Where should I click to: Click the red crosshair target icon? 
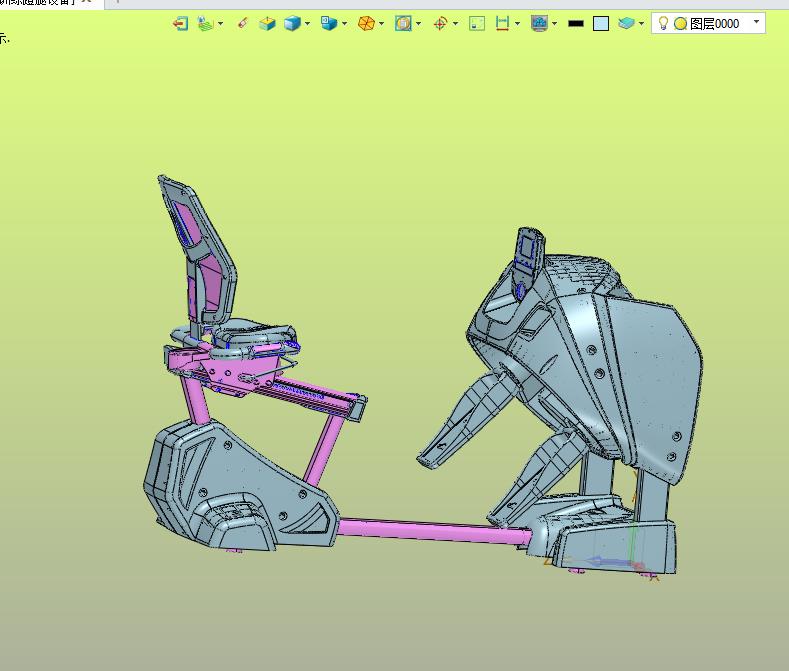(440, 24)
